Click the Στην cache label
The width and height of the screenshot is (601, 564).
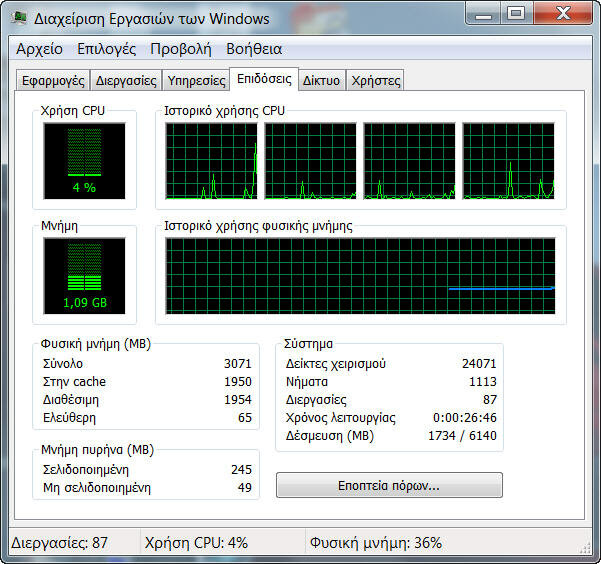click(x=74, y=382)
